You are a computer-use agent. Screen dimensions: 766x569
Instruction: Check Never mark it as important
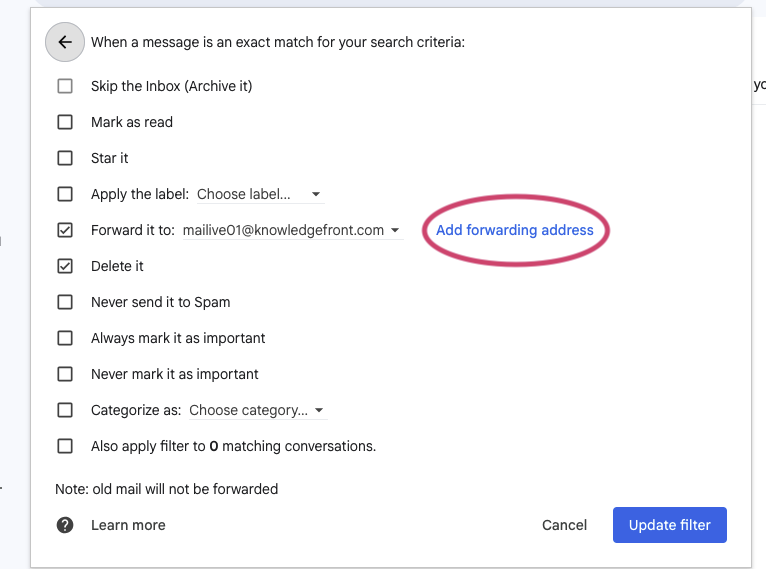click(x=65, y=374)
